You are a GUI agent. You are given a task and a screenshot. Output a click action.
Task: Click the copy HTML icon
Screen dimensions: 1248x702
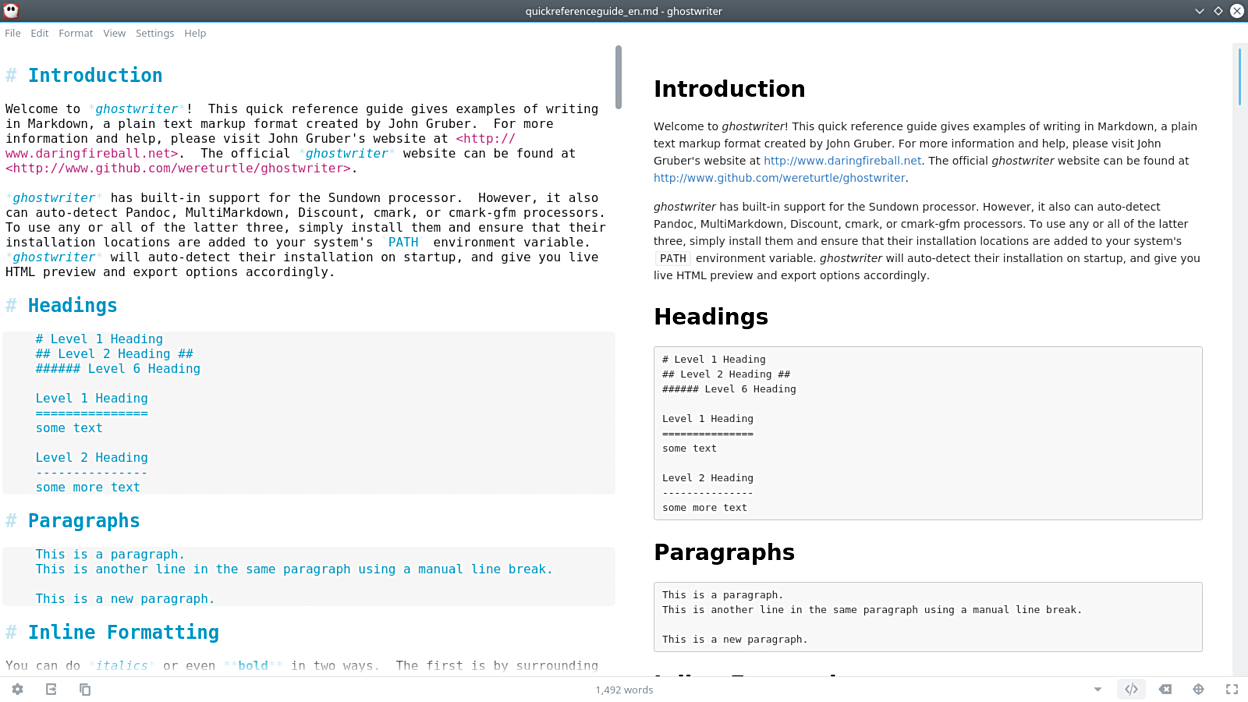point(85,689)
